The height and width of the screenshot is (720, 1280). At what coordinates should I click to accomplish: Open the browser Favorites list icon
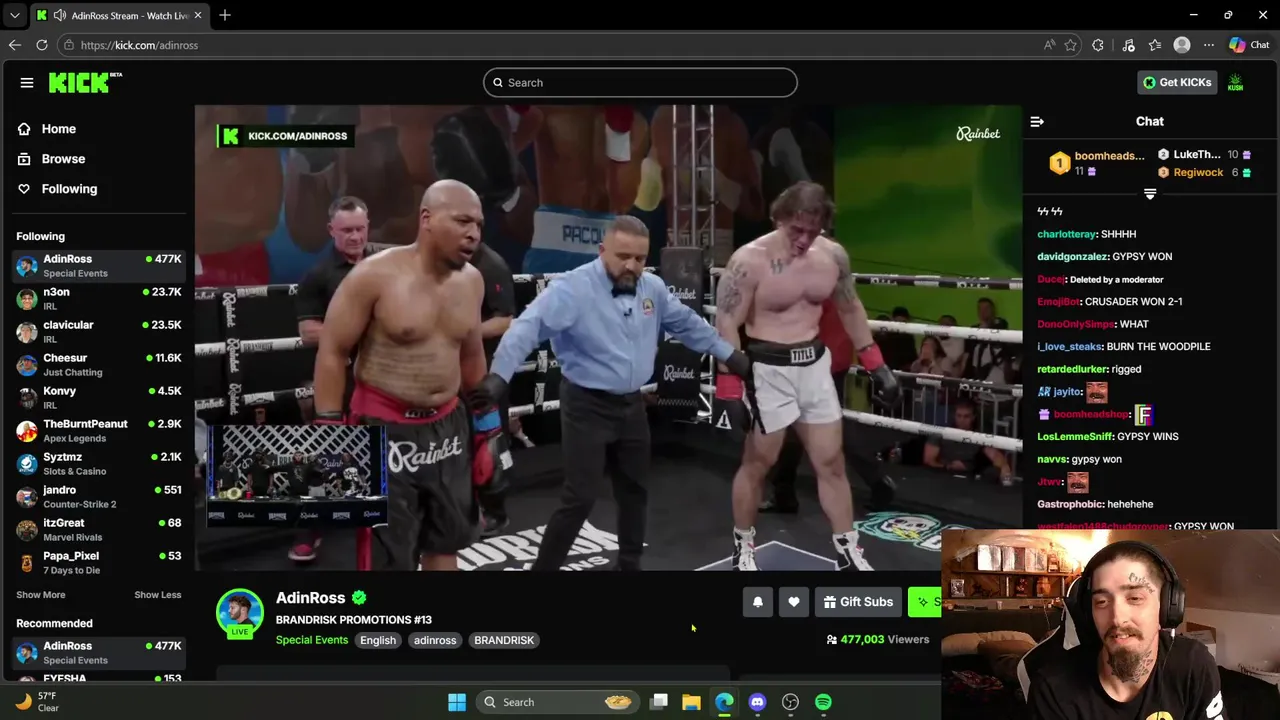pyautogui.click(x=1155, y=45)
